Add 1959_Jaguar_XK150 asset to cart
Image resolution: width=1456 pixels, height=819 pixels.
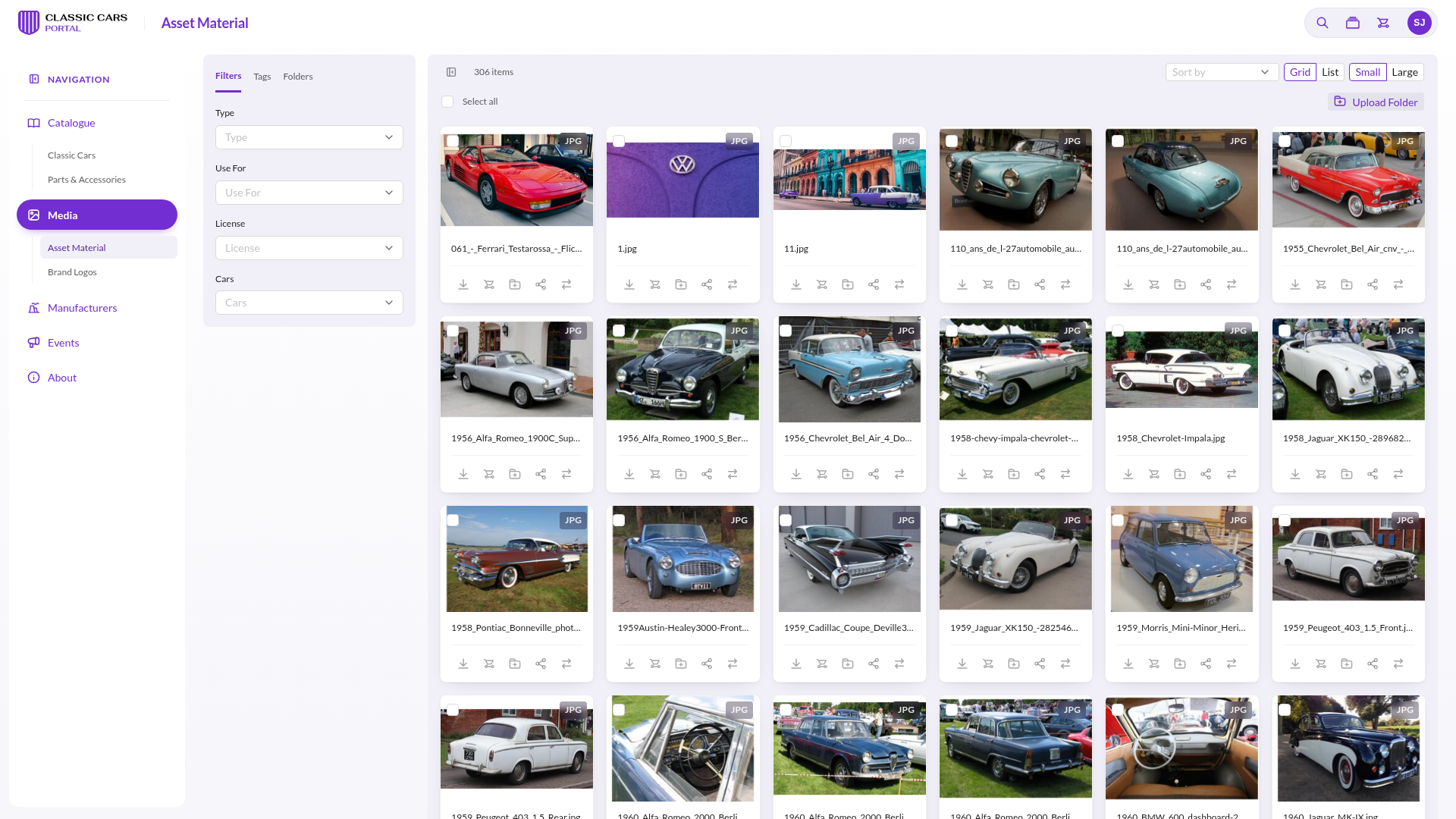pos(988,664)
